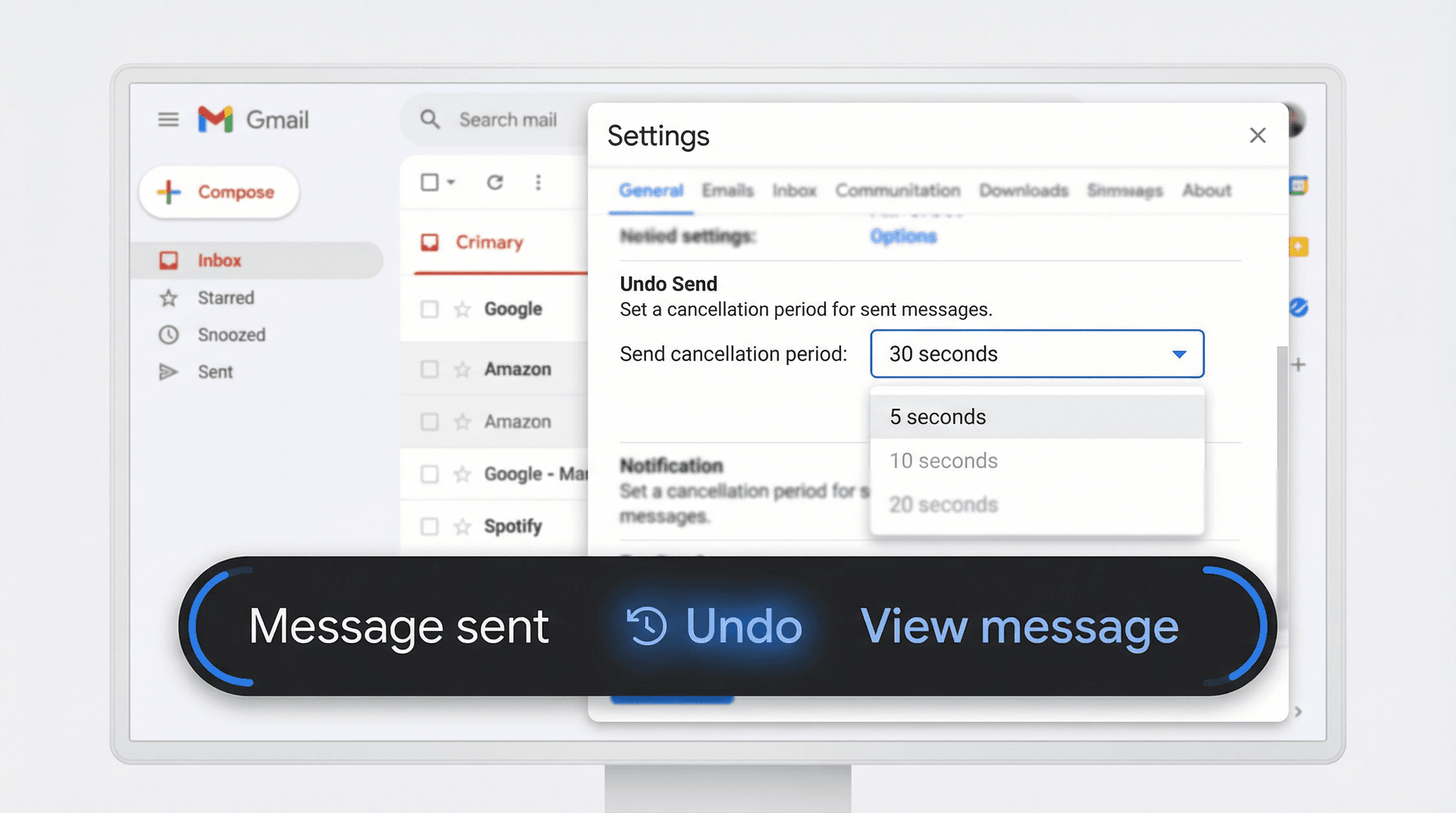Check the checkbox beside the Amazon email
This screenshot has width=1456, height=813.
[x=429, y=369]
